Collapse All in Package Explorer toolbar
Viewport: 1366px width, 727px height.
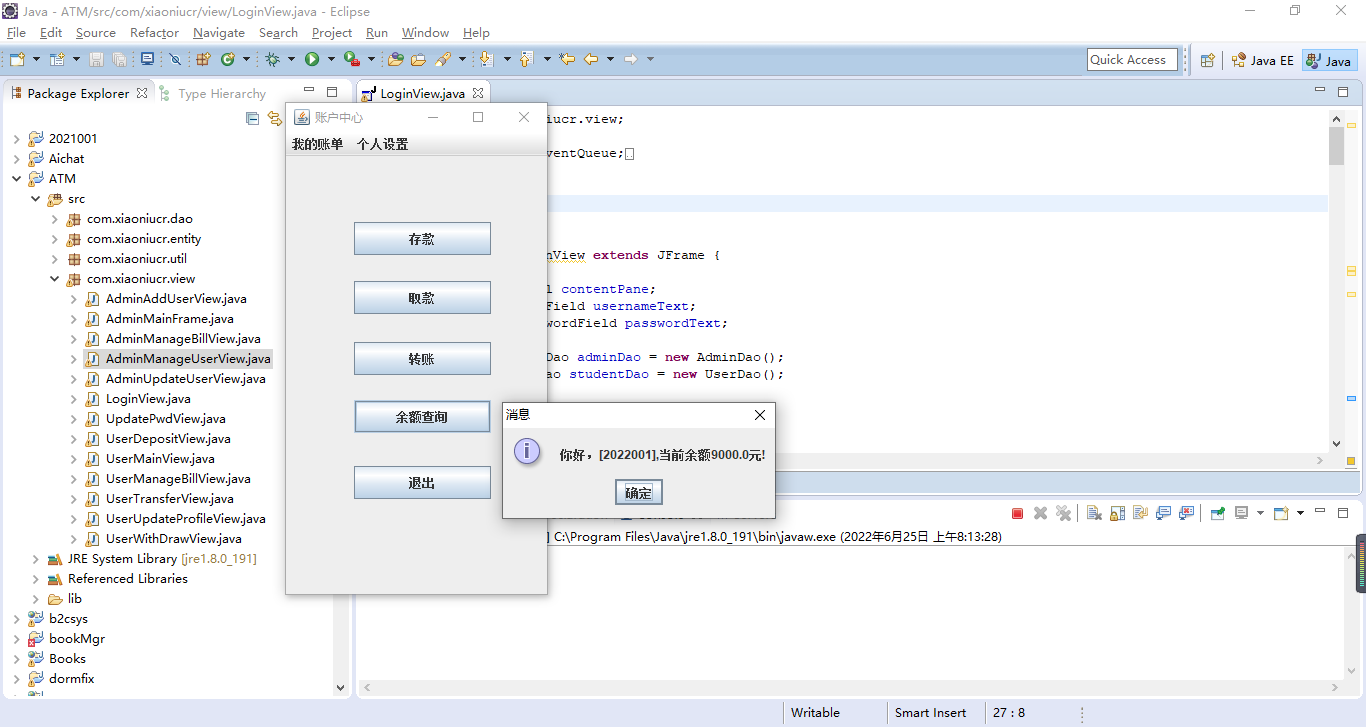[252, 119]
